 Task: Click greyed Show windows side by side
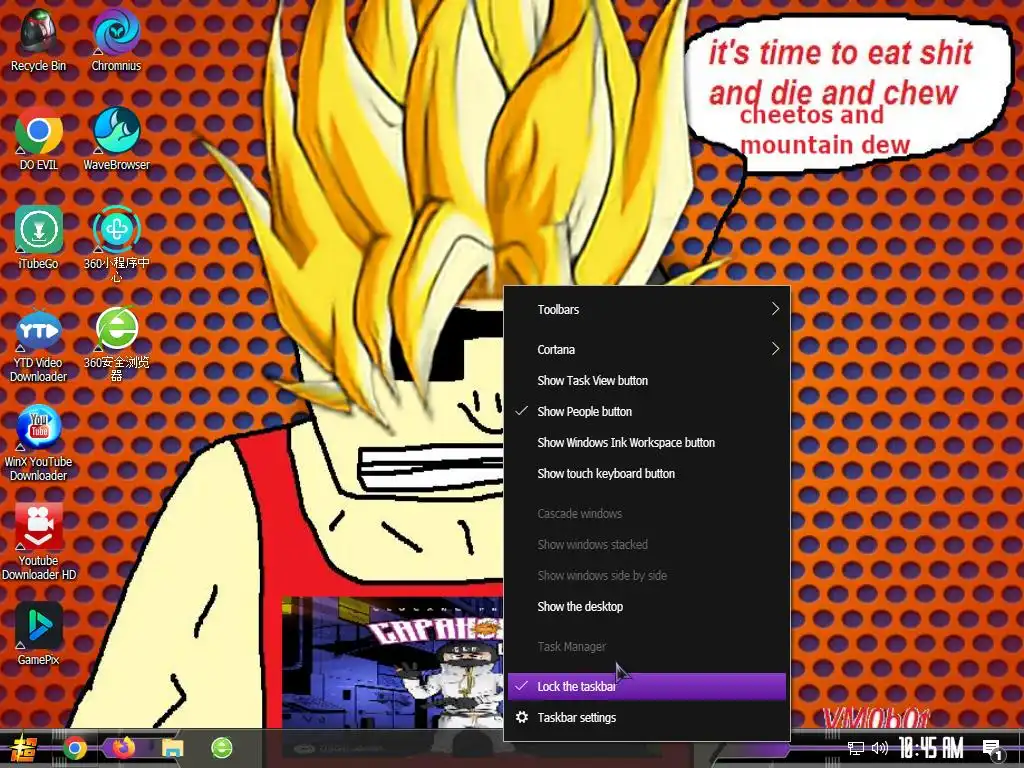647,575
